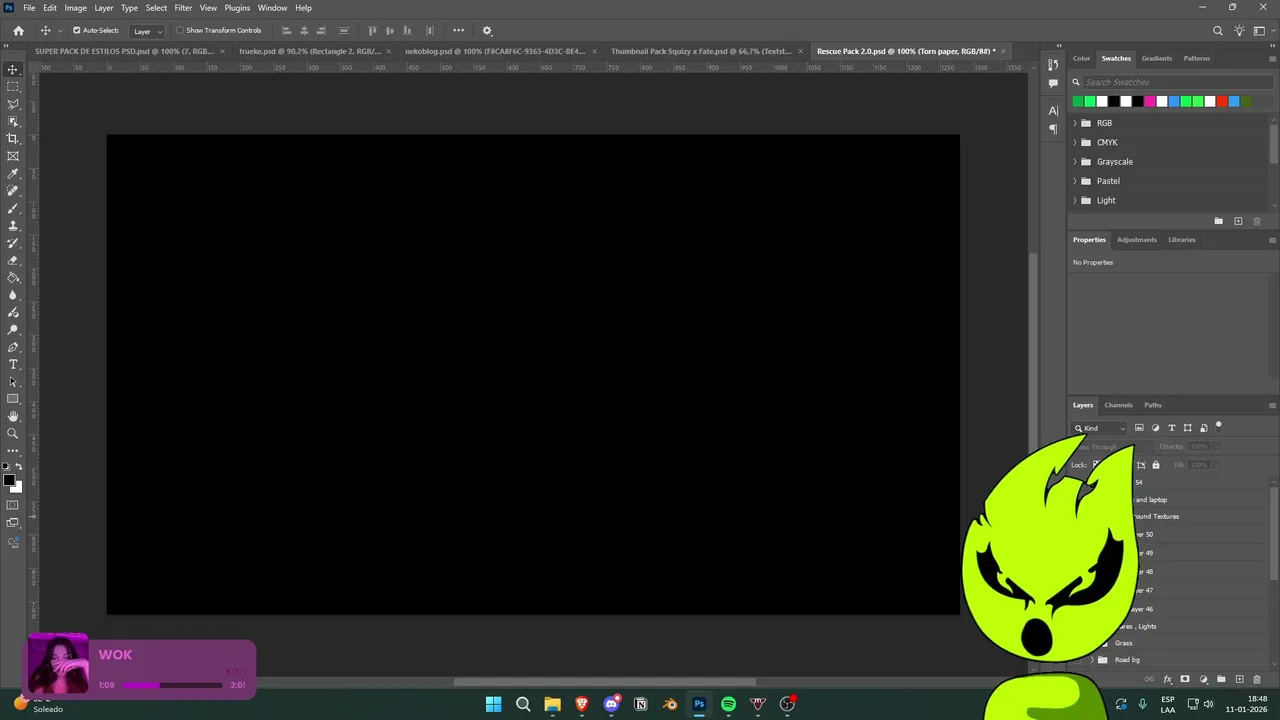
Task: Select the Rectangle shape tool
Action: coord(13,399)
